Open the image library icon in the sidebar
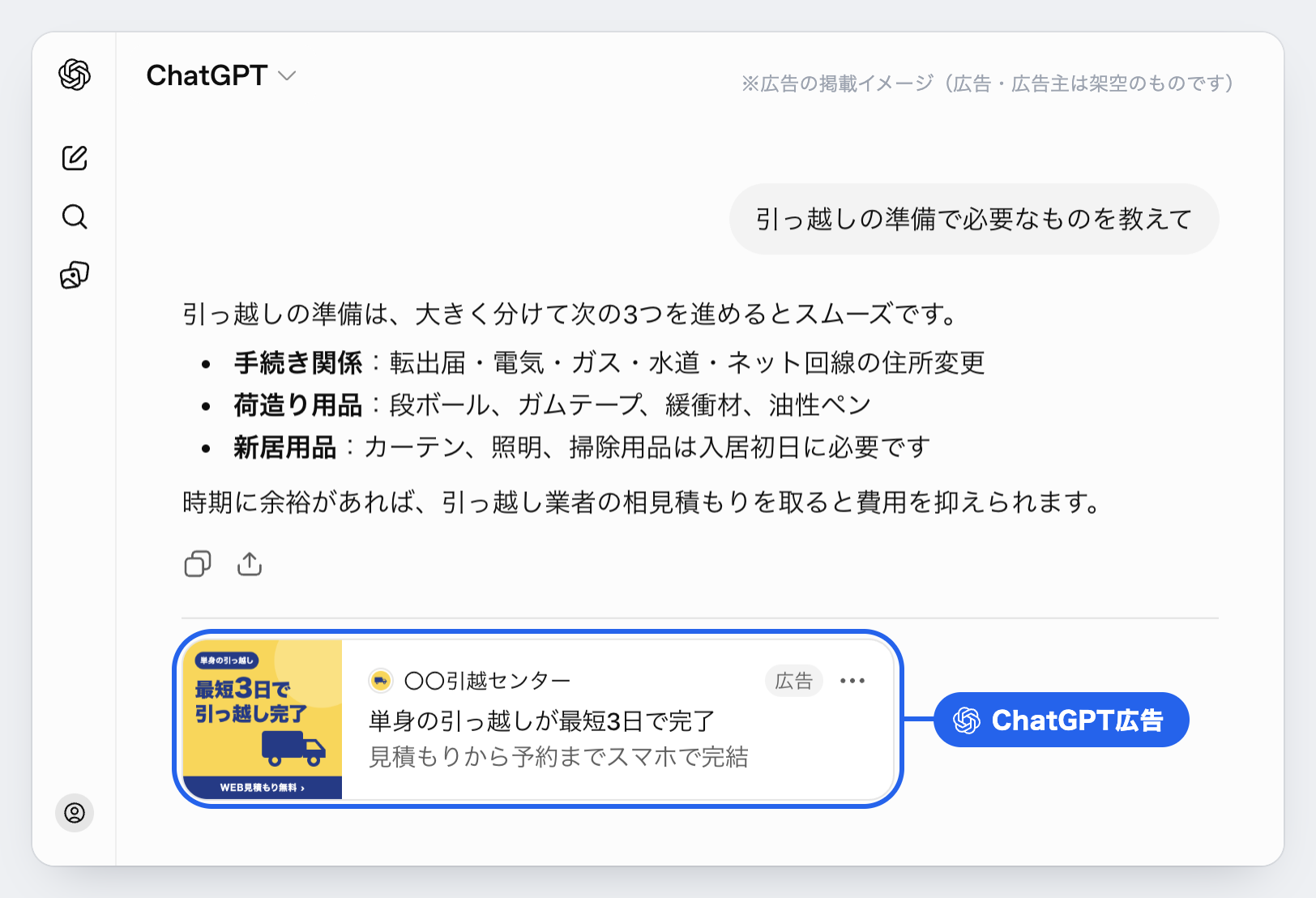1316x898 pixels. pos(75,276)
